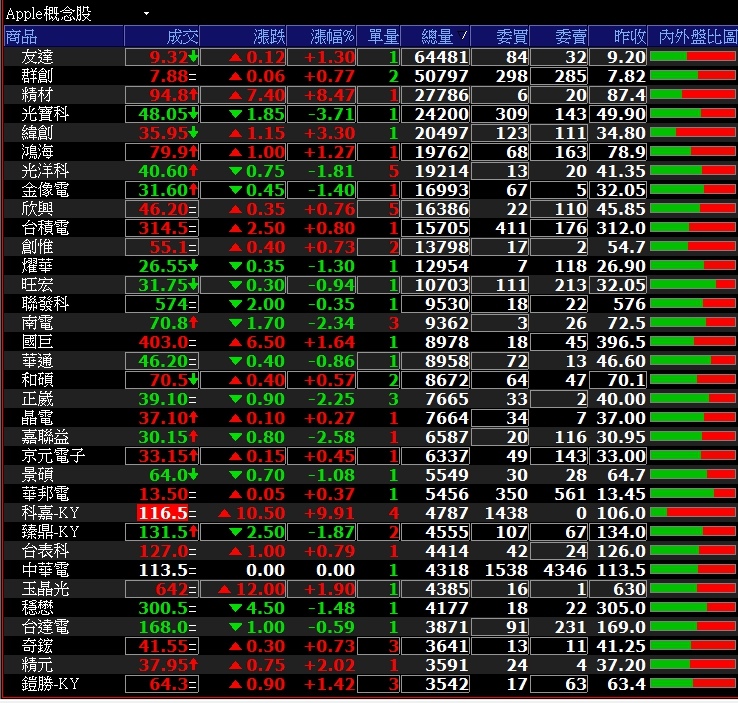The height and width of the screenshot is (703, 738).
Task: Select the 光寶科 stock name
Action: 45,114
